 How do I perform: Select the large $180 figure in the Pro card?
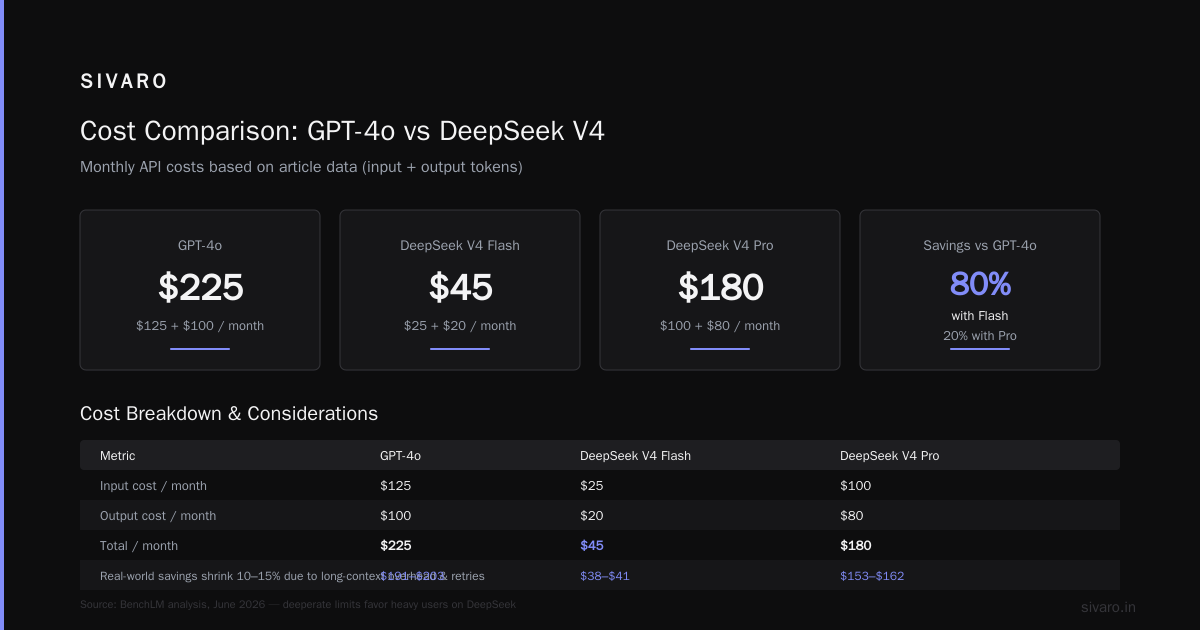click(720, 287)
